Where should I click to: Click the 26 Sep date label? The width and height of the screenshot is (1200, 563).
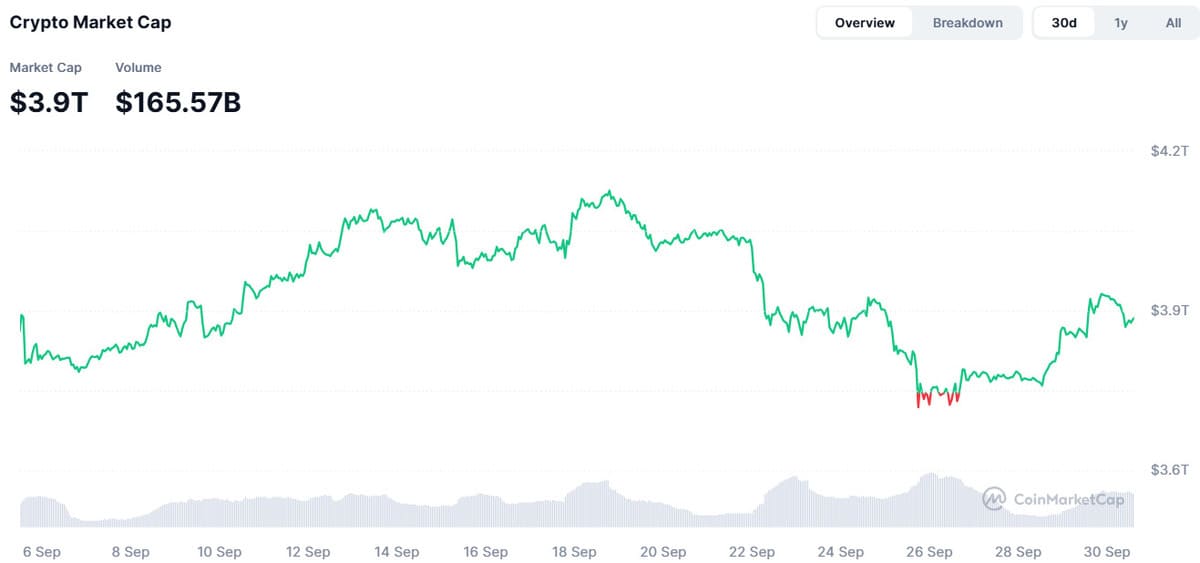(929, 552)
